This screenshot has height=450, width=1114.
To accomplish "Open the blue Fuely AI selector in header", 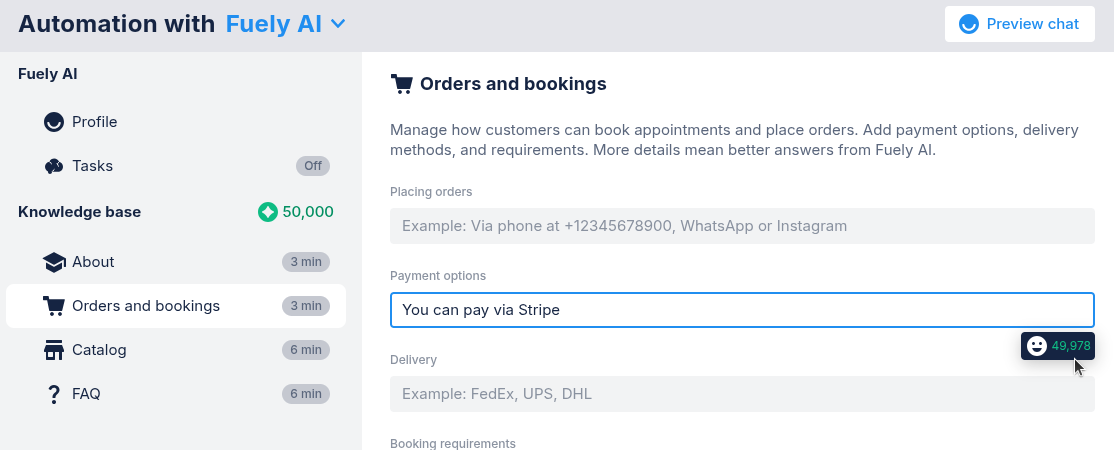I will [x=274, y=24].
